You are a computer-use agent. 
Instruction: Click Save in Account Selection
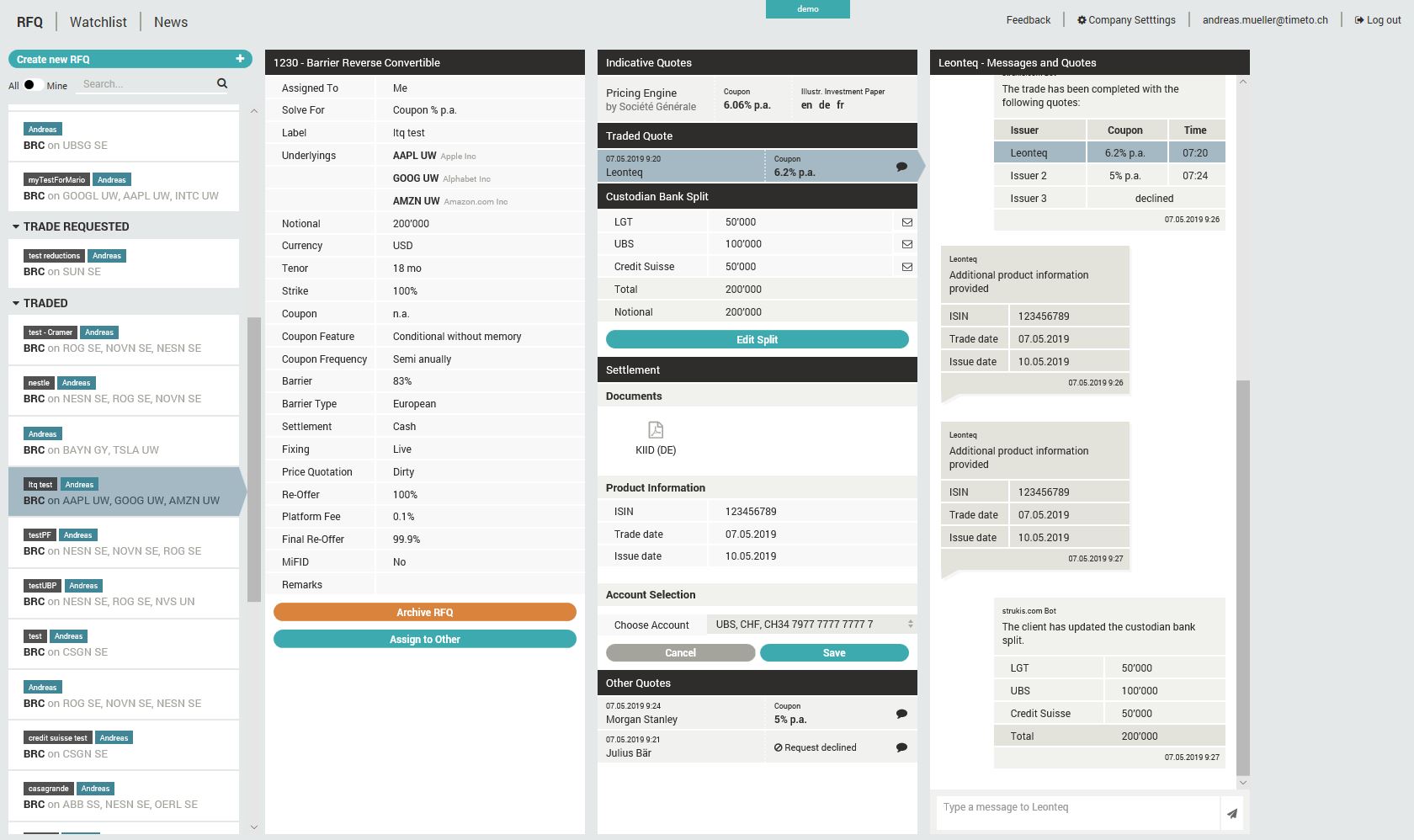(834, 653)
